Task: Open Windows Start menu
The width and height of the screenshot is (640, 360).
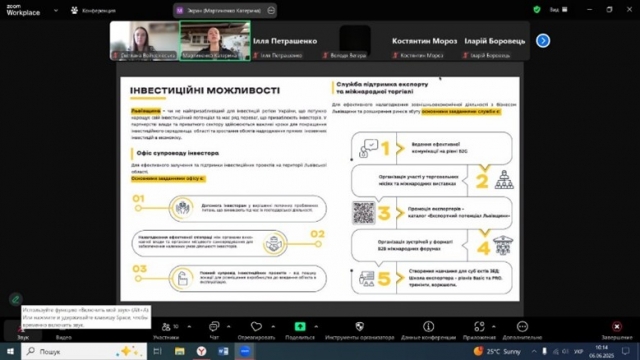Action: pos(10,351)
